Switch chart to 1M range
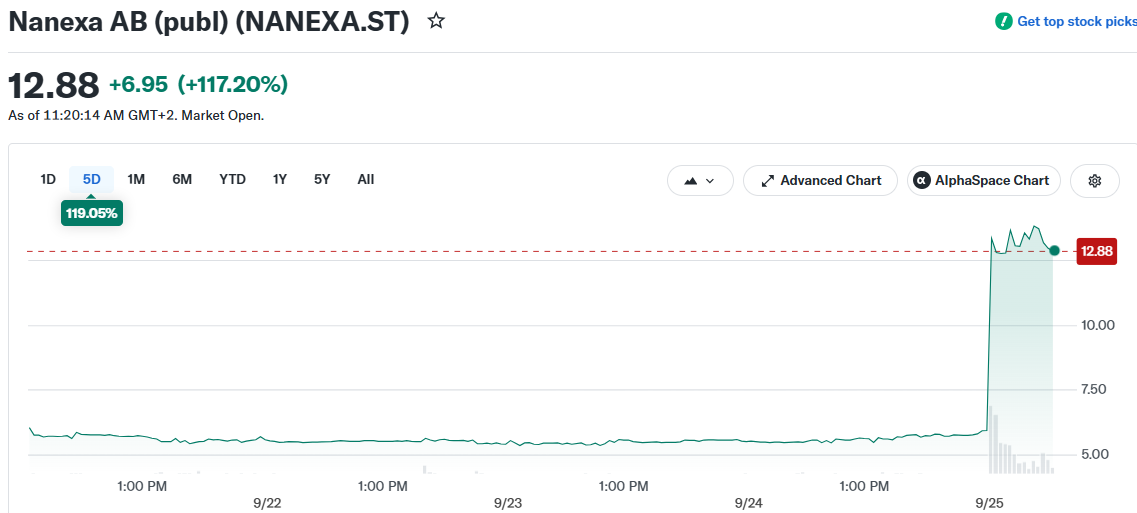This screenshot has height=513, width=1137. pos(136,179)
